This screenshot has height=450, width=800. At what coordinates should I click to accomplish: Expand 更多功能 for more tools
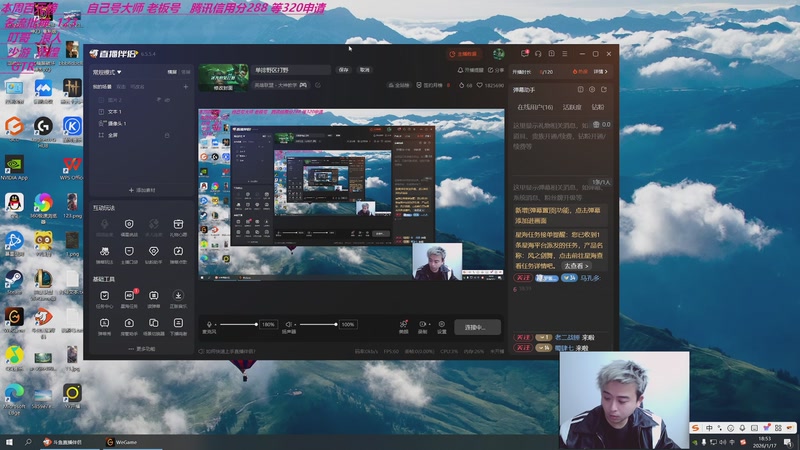click(142, 349)
